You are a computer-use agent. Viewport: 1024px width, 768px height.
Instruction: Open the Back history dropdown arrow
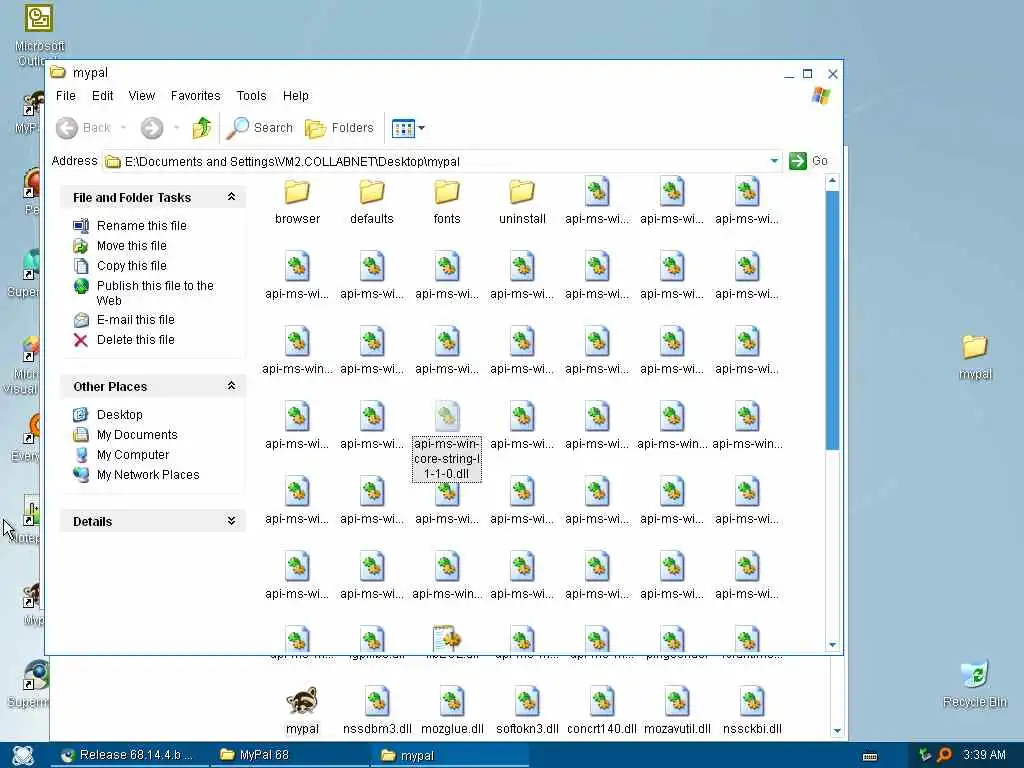123,128
